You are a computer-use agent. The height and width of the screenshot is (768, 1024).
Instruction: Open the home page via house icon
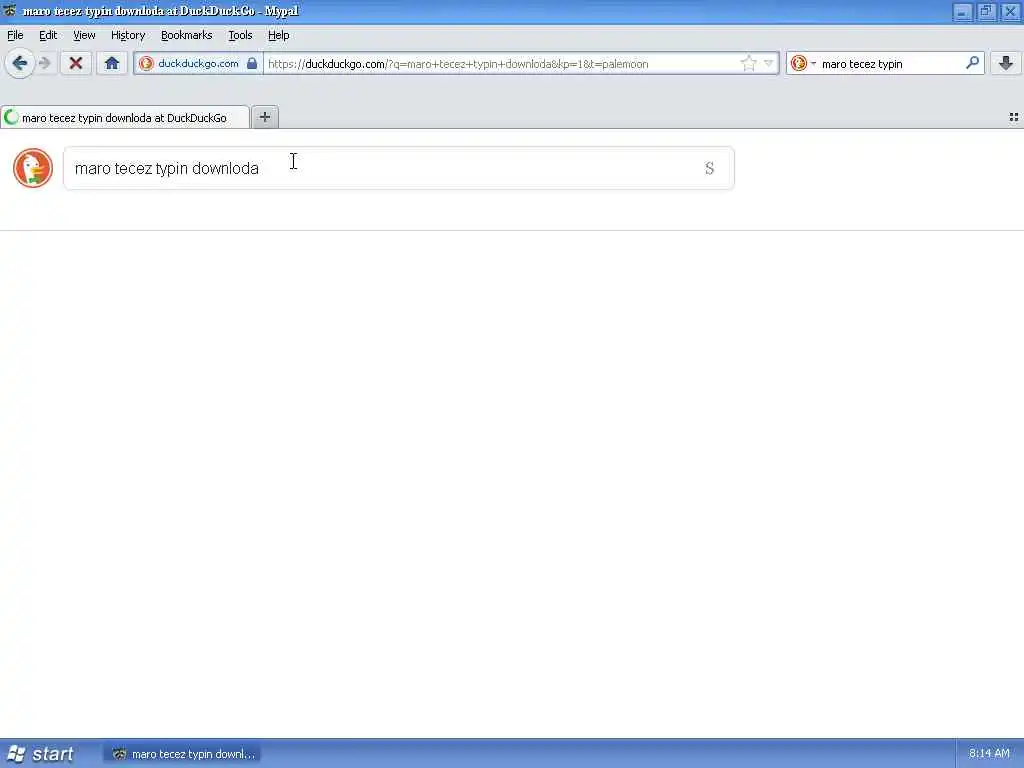[x=112, y=63]
